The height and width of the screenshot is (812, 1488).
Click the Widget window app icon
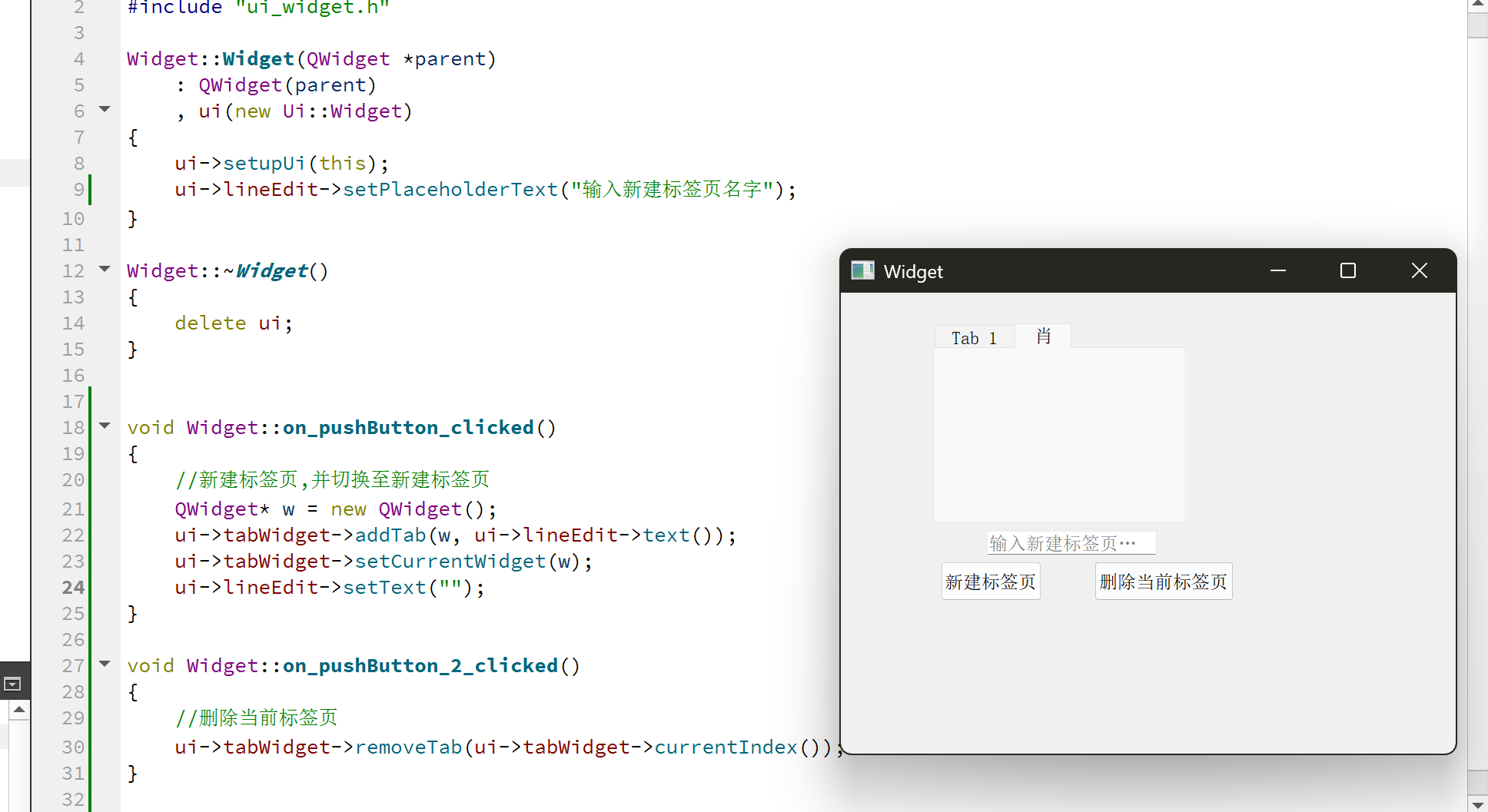862,270
